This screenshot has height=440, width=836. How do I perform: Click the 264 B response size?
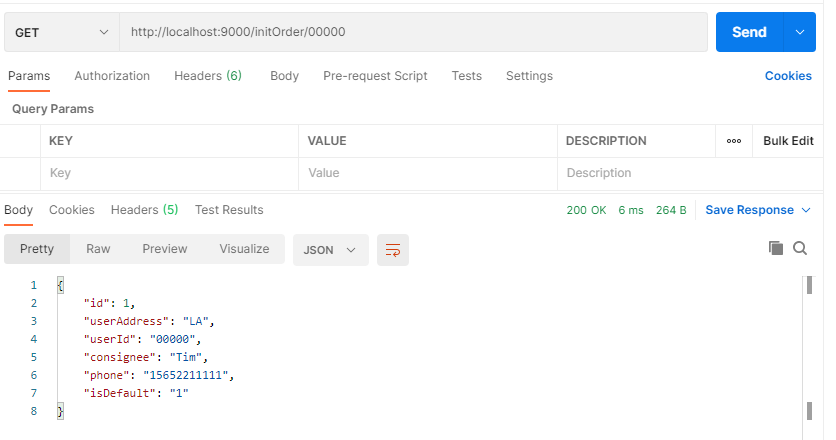click(x=671, y=210)
